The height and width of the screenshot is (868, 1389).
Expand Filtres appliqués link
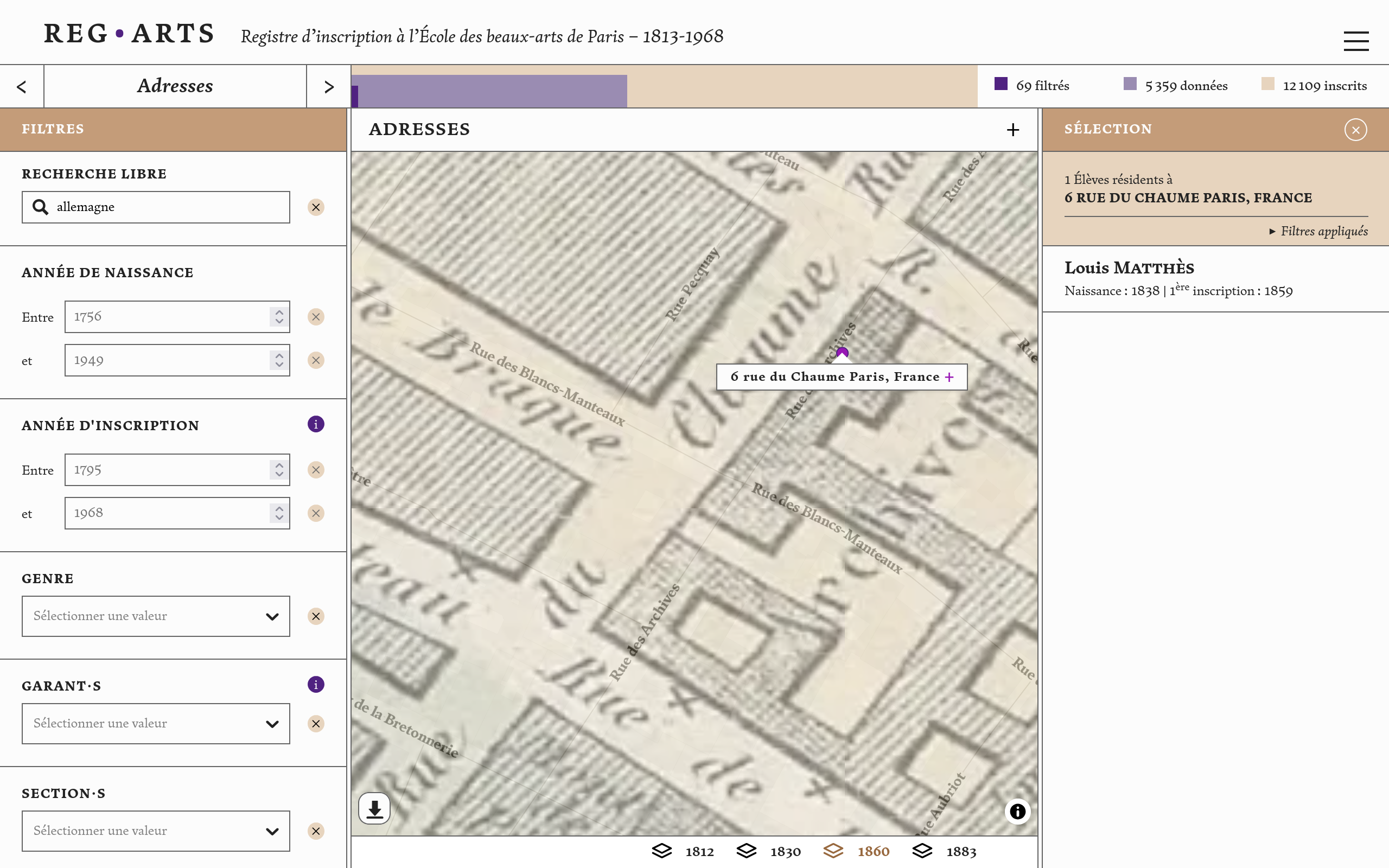[1318, 231]
